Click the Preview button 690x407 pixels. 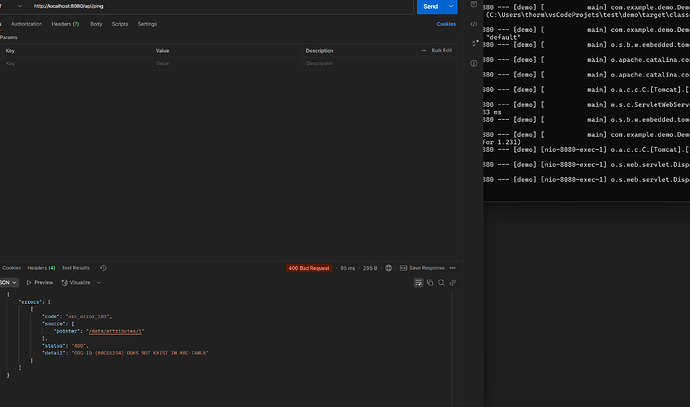[x=40, y=282]
